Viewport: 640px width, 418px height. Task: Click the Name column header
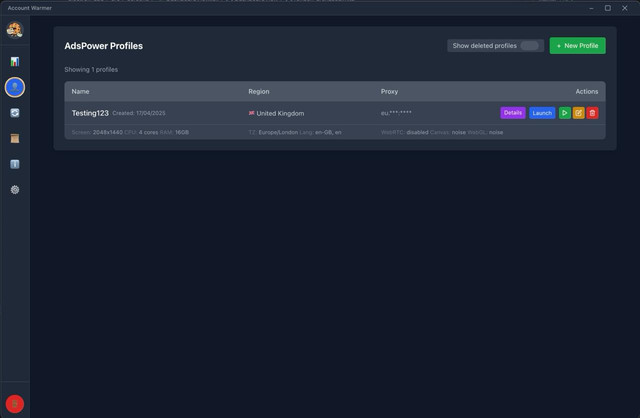80,91
